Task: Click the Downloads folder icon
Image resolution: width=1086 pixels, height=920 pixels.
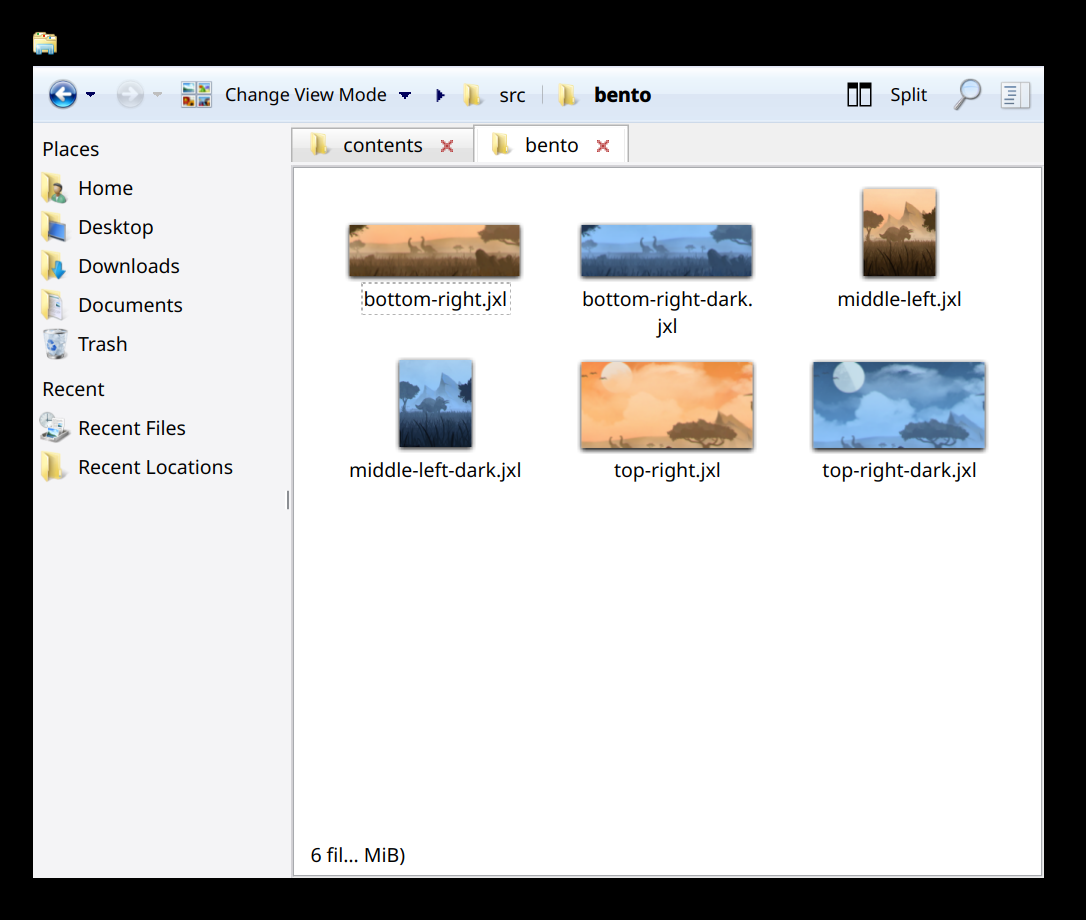Action: [x=54, y=266]
